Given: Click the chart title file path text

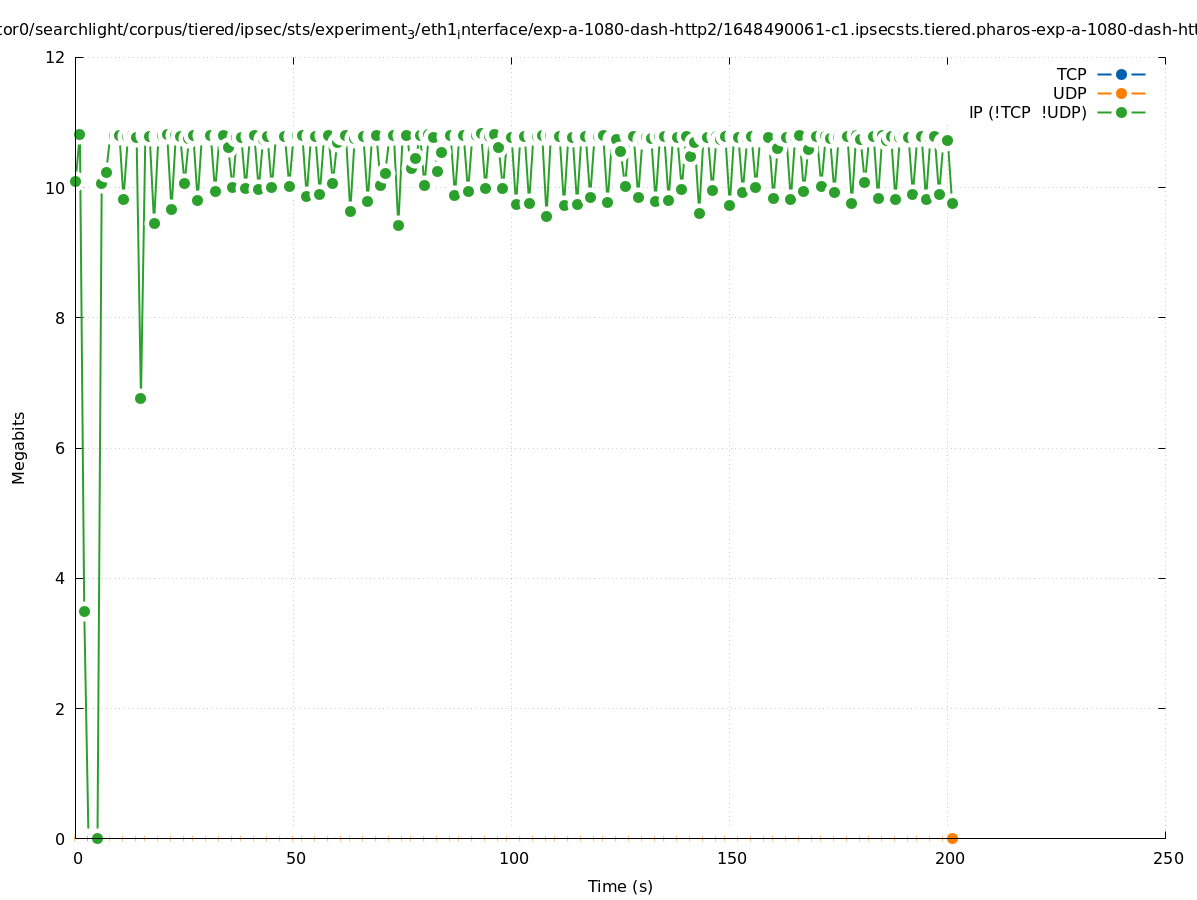Looking at the screenshot, I should tap(598, 30).
